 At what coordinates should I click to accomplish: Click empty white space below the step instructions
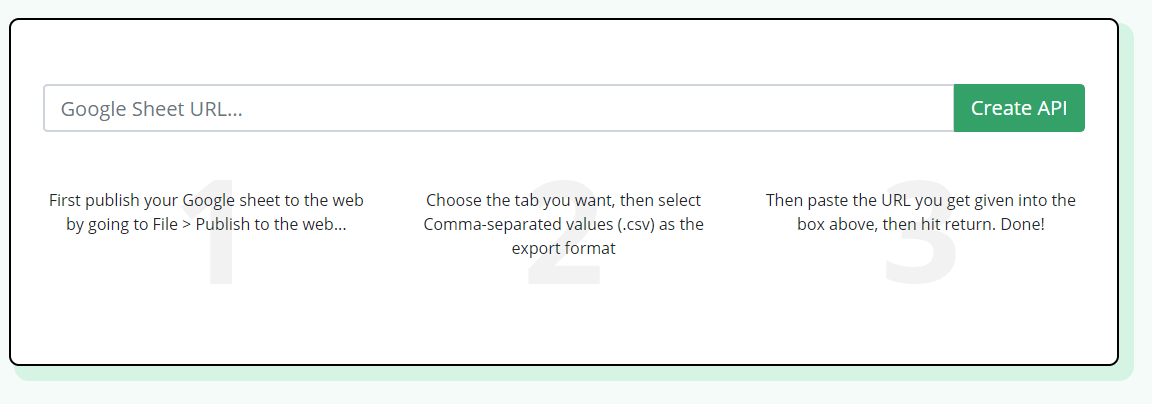click(564, 323)
